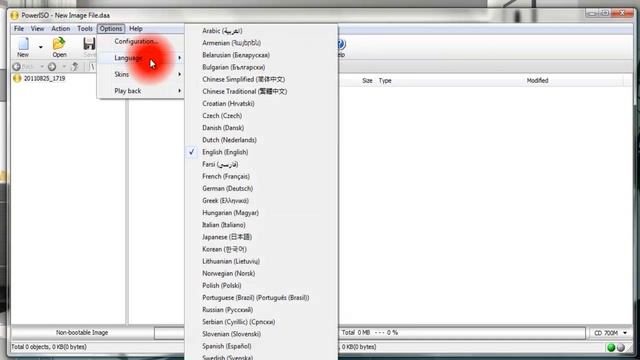Screen dimensions: 640x360
Task: Choose German (Deutsch) language
Action: (x=261, y=189)
